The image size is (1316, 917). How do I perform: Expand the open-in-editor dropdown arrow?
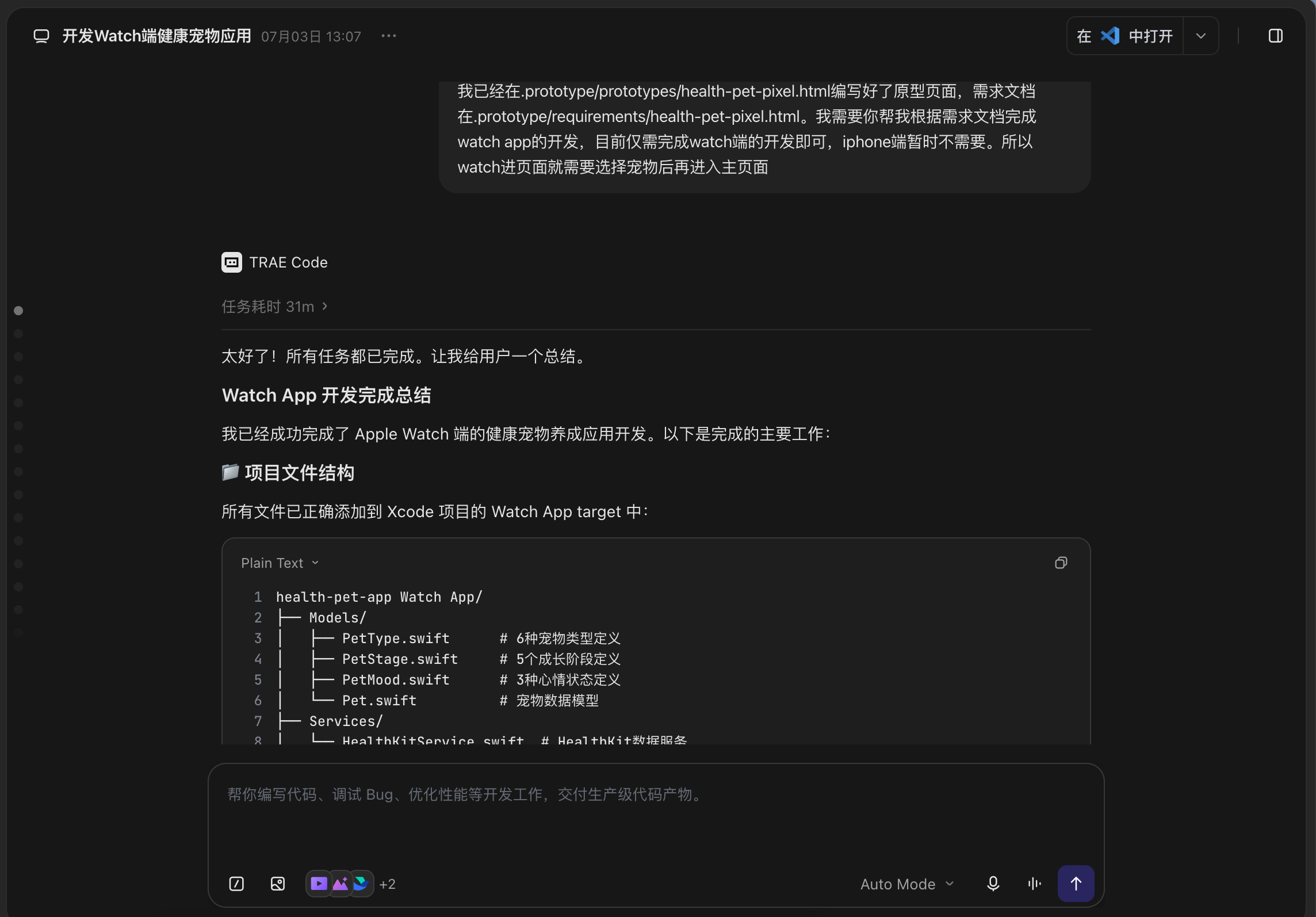pos(1201,36)
